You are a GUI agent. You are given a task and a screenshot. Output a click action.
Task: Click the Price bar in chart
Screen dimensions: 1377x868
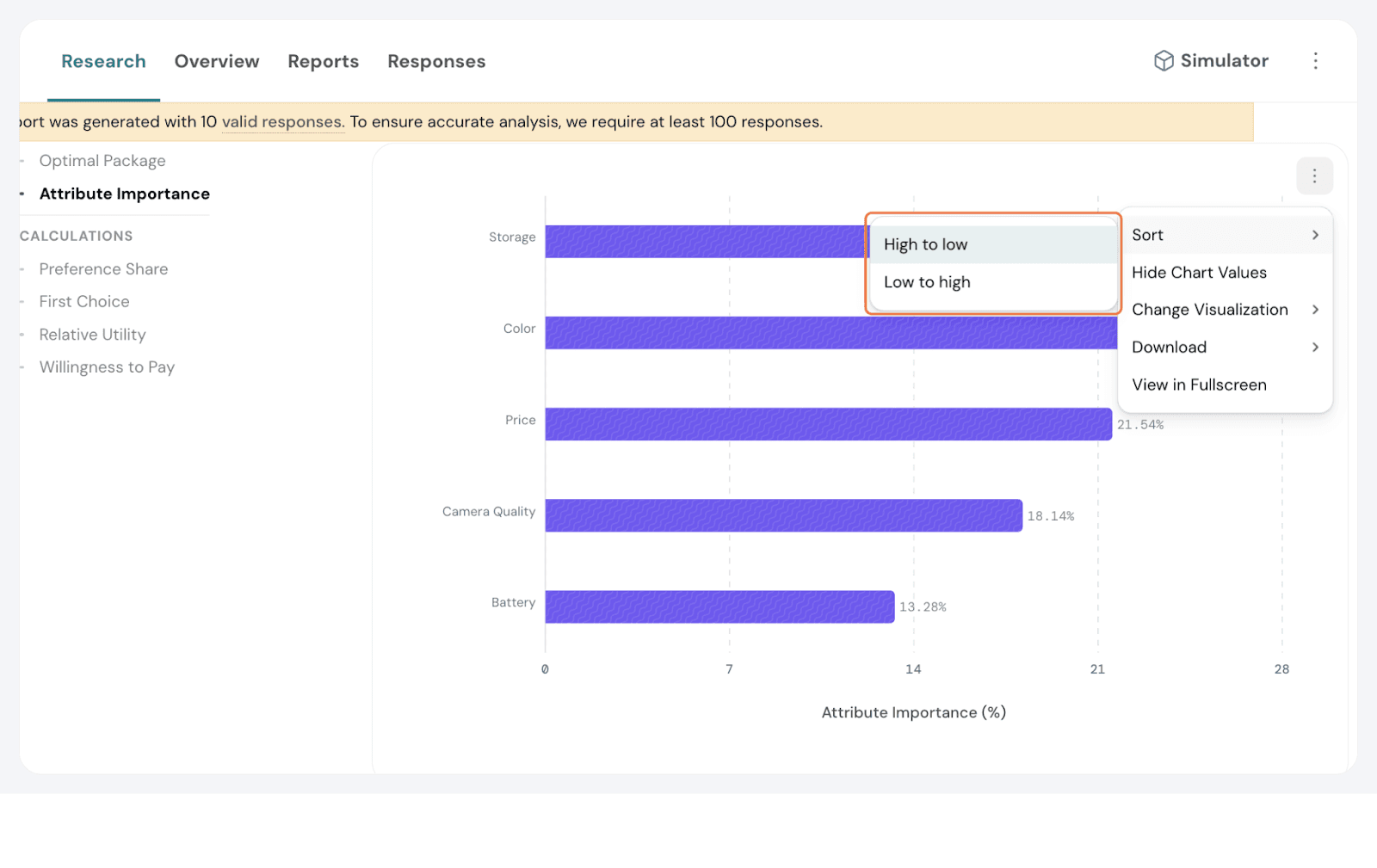pos(828,424)
